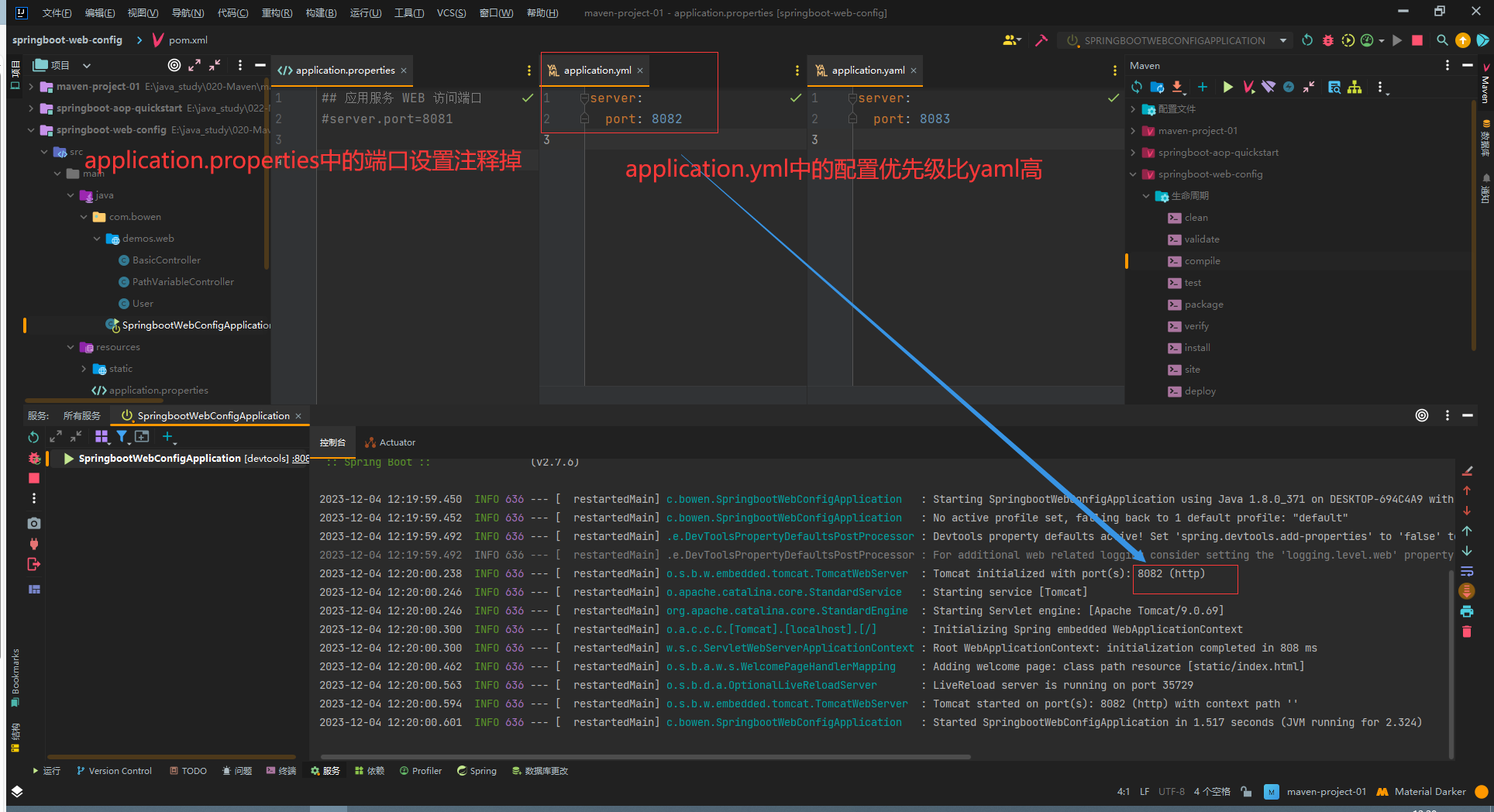The image size is (1494, 812).
Task: Open Actuator tab in Services panel
Action: (391, 442)
